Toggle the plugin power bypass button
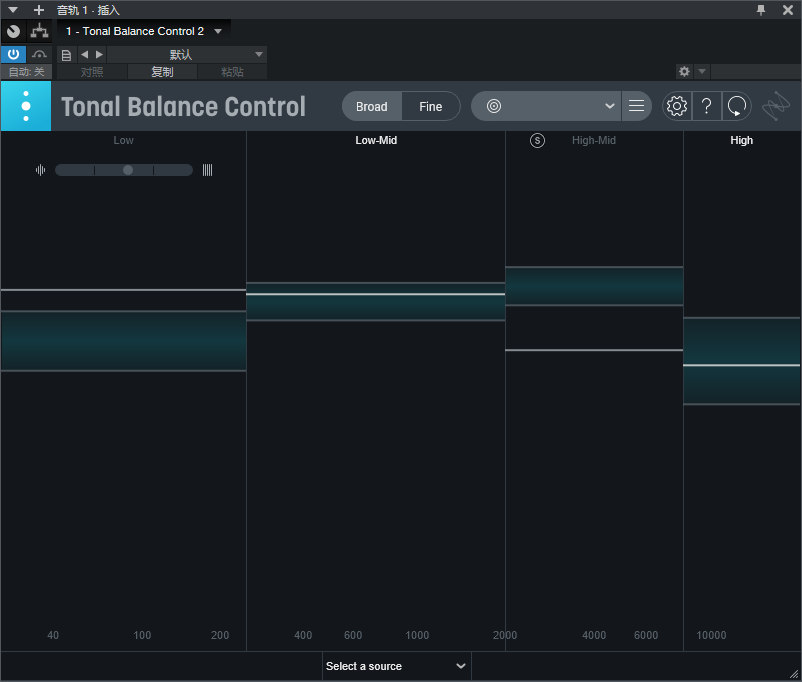 13,54
